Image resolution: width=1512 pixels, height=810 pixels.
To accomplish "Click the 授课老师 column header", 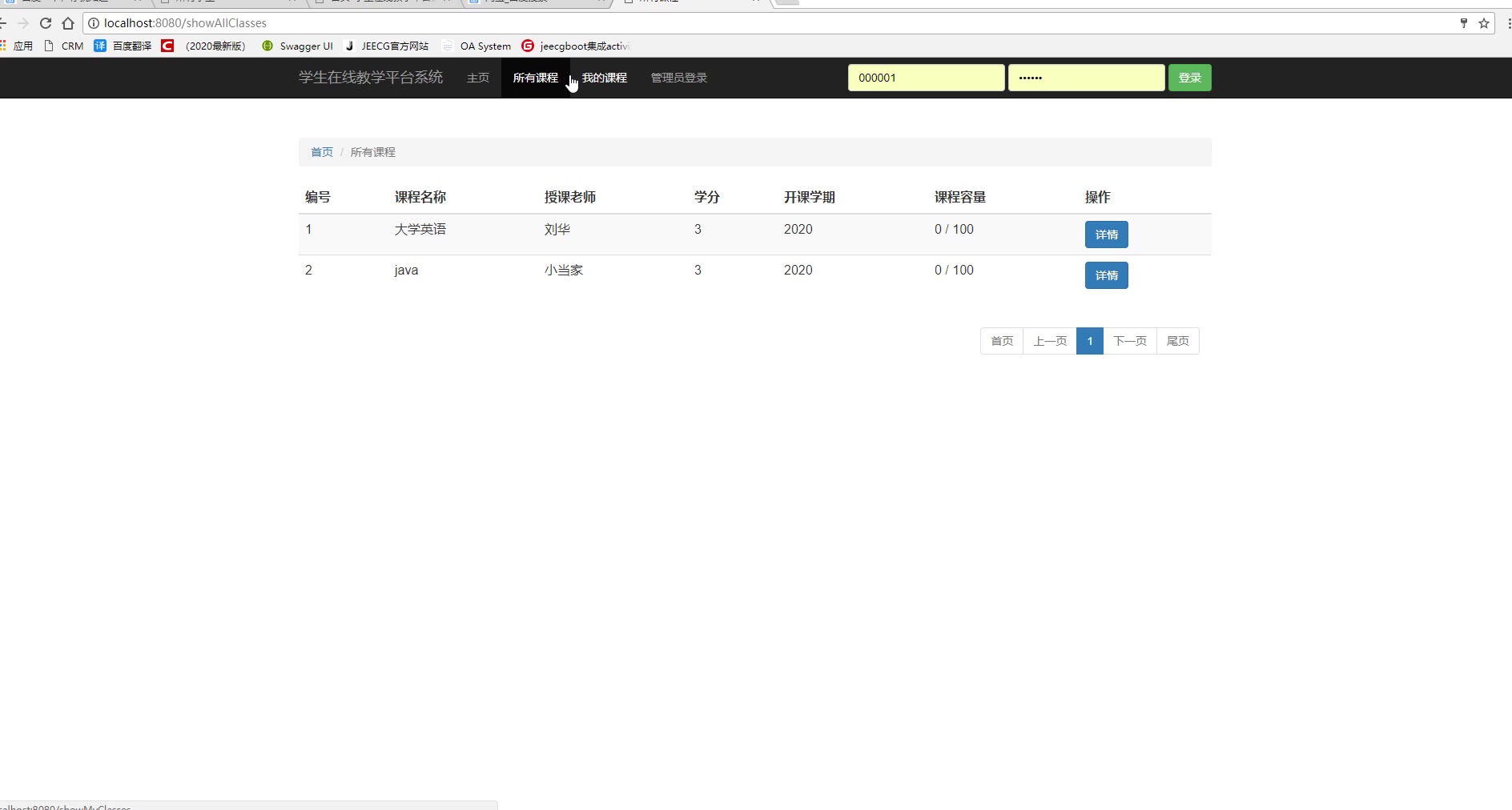I will (x=570, y=197).
